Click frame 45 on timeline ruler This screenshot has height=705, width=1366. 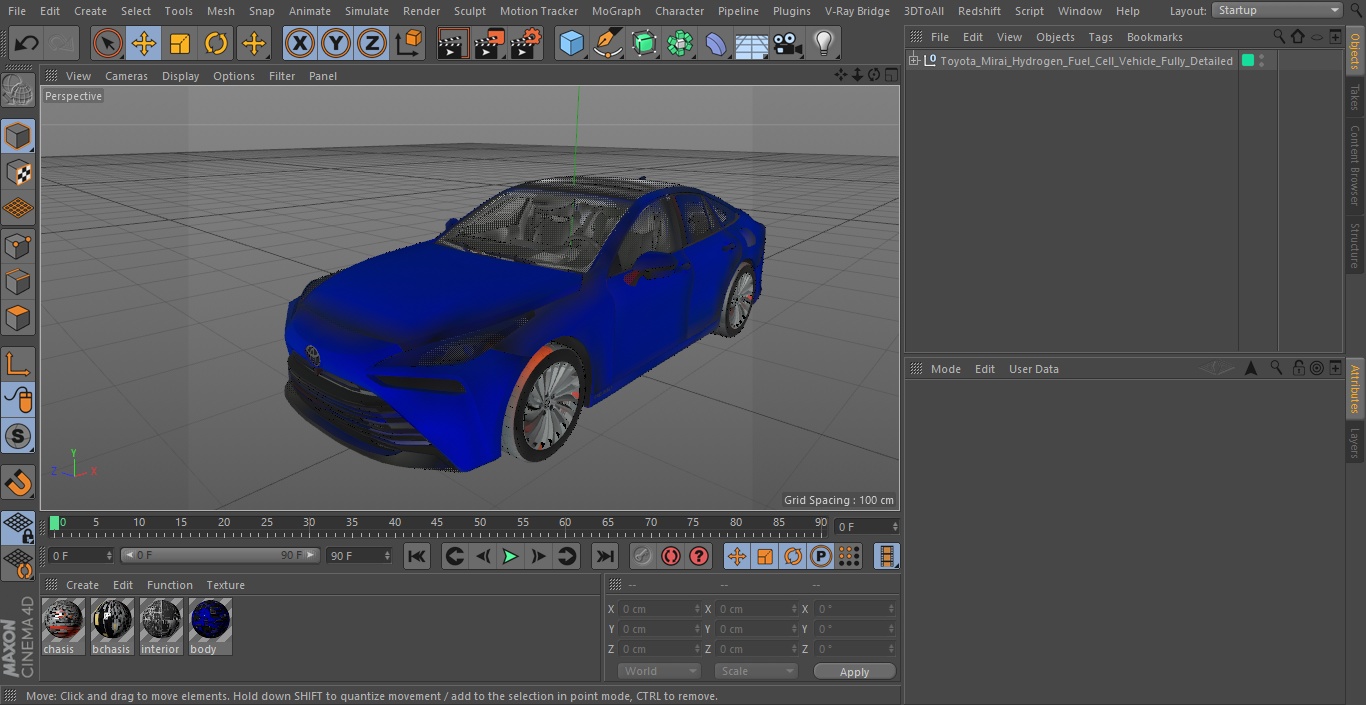pyautogui.click(x=437, y=523)
